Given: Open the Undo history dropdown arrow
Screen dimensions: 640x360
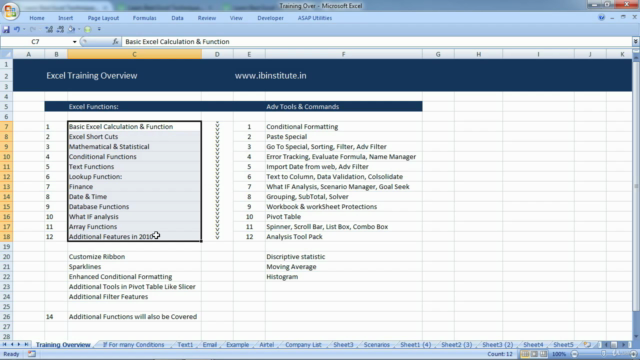Looking at the screenshot, I should (x=24, y=29).
